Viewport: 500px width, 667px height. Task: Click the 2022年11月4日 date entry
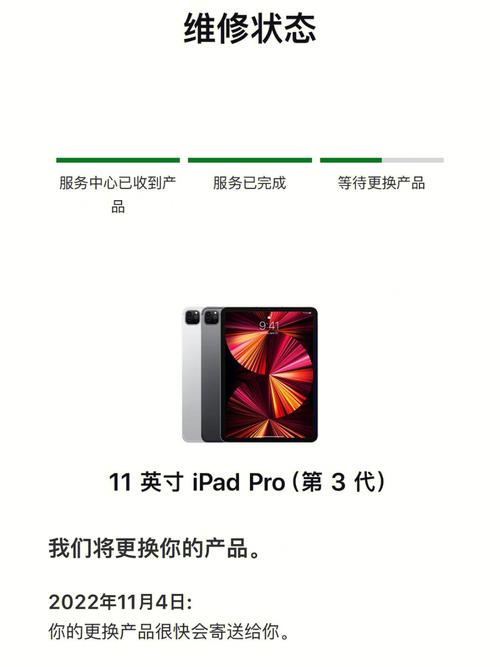click(x=120, y=602)
